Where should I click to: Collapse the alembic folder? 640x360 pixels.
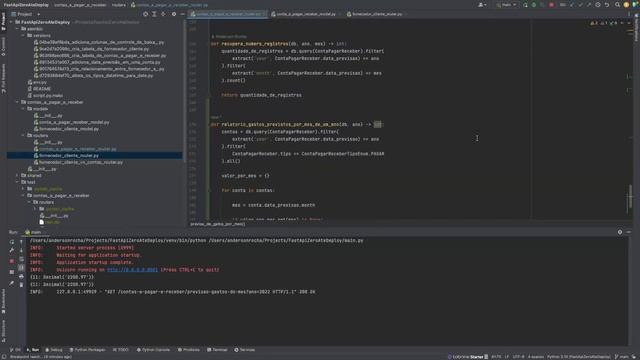click(18, 29)
